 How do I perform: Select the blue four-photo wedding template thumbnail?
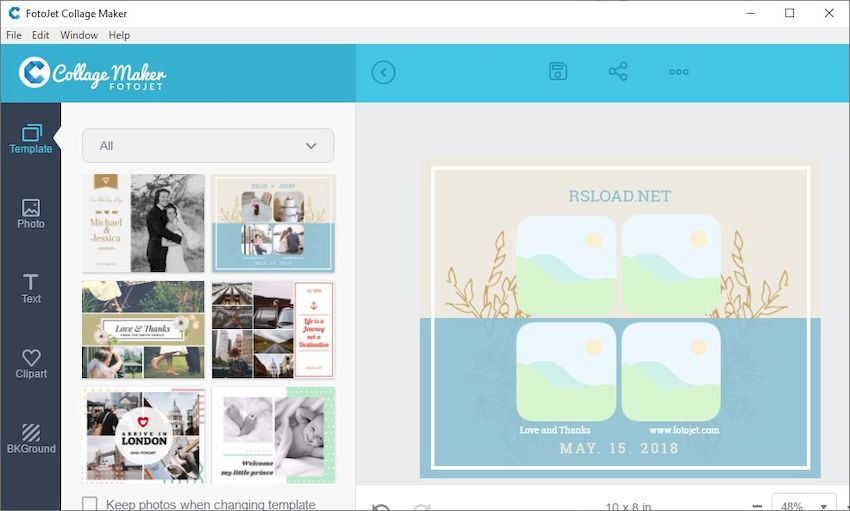pos(273,223)
